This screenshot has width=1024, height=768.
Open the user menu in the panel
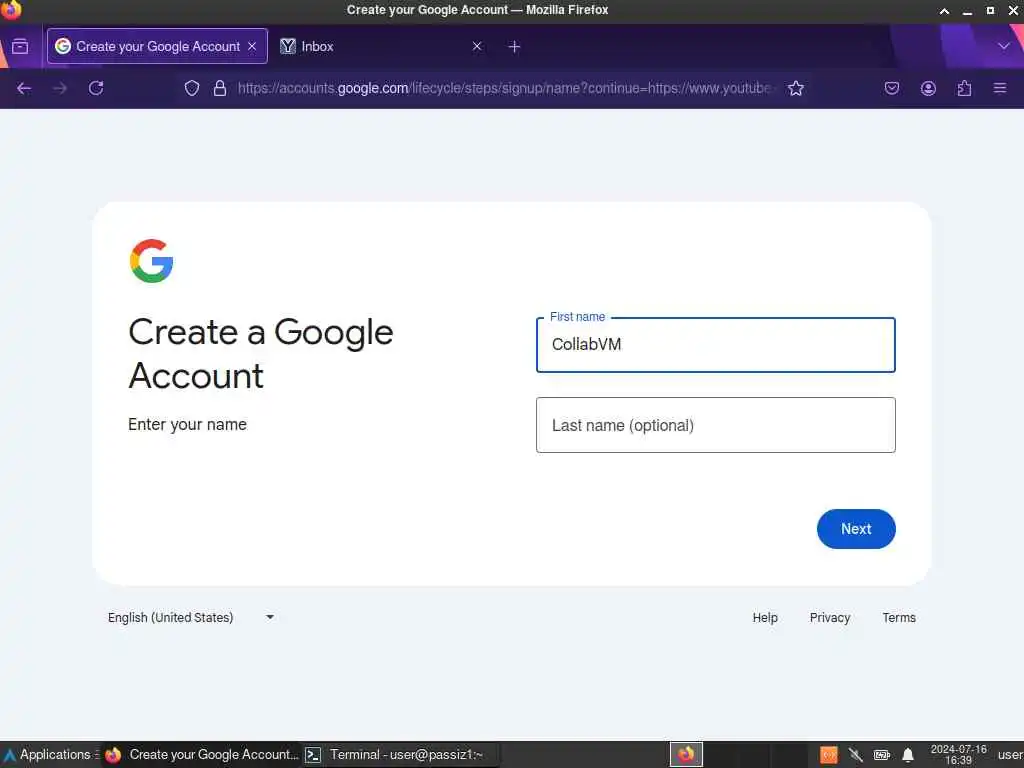(1010, 756)
